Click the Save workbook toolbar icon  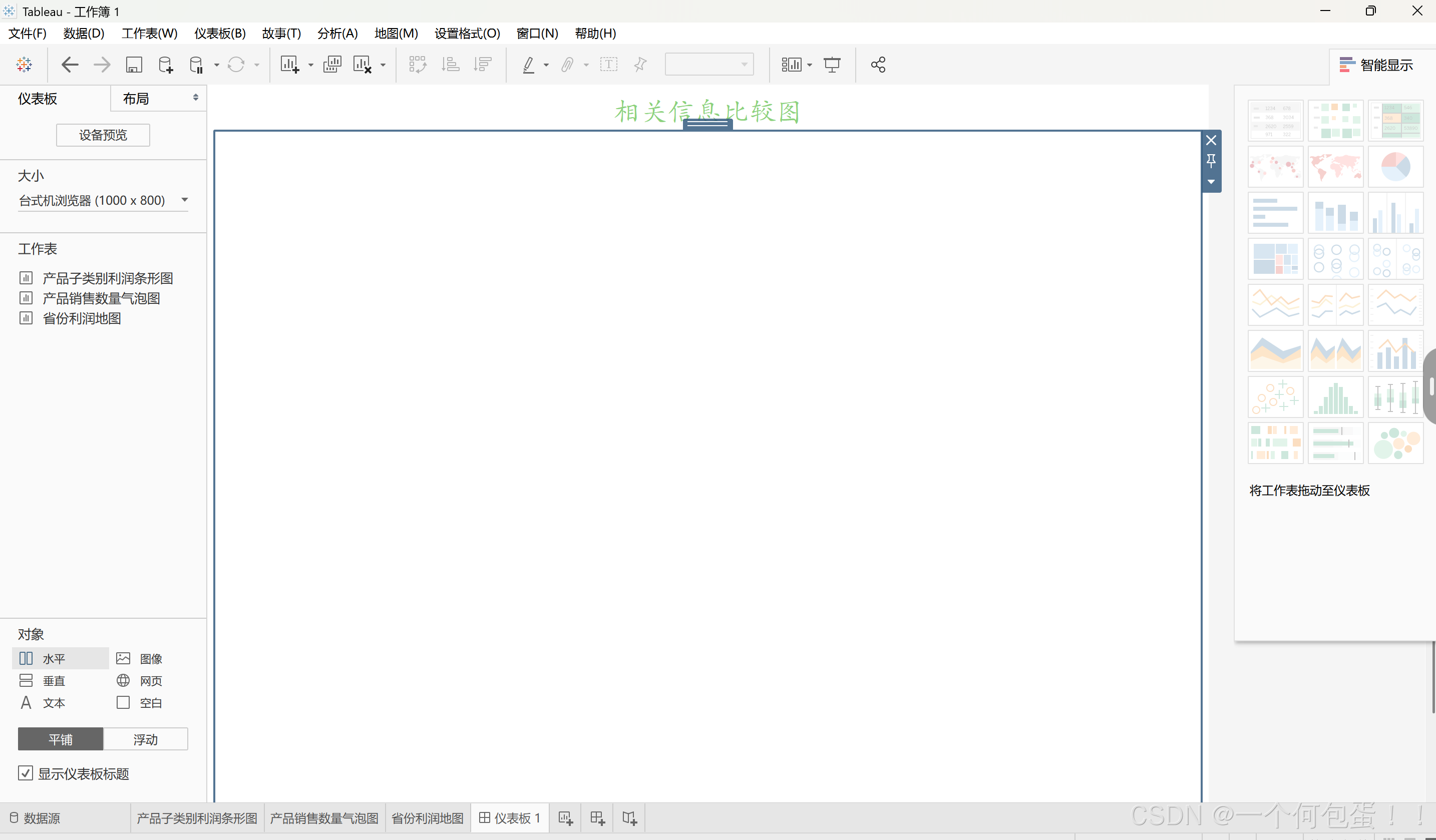coord(134,65)
